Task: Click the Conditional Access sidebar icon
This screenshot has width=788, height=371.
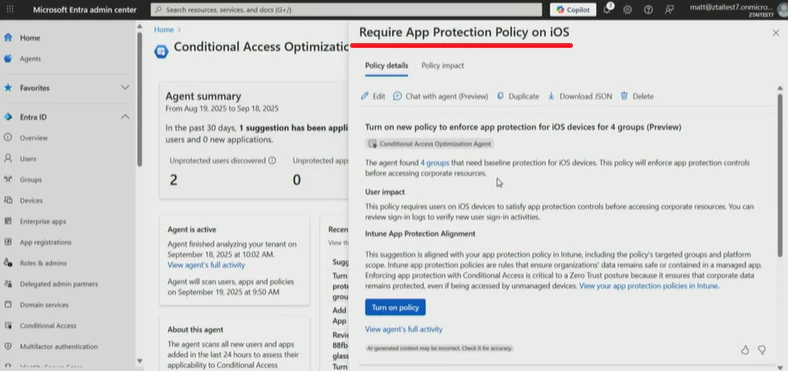Action: (x=8, y=326)
